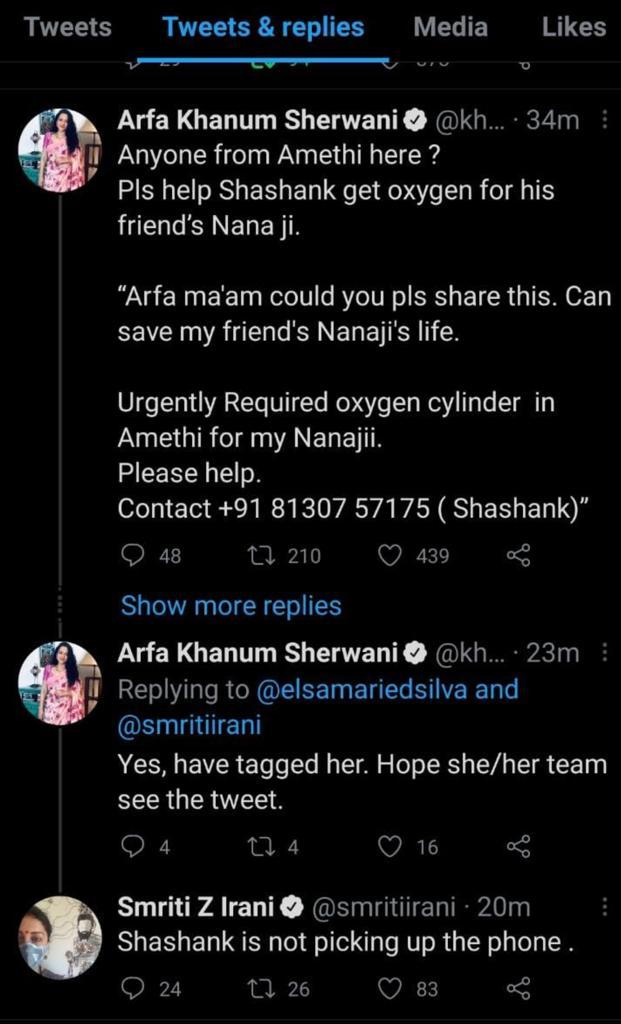This screenshot has width=621, height=1024.
Task: Share the 'Yes, have tagged her' tweet
Action: (518, 847)
